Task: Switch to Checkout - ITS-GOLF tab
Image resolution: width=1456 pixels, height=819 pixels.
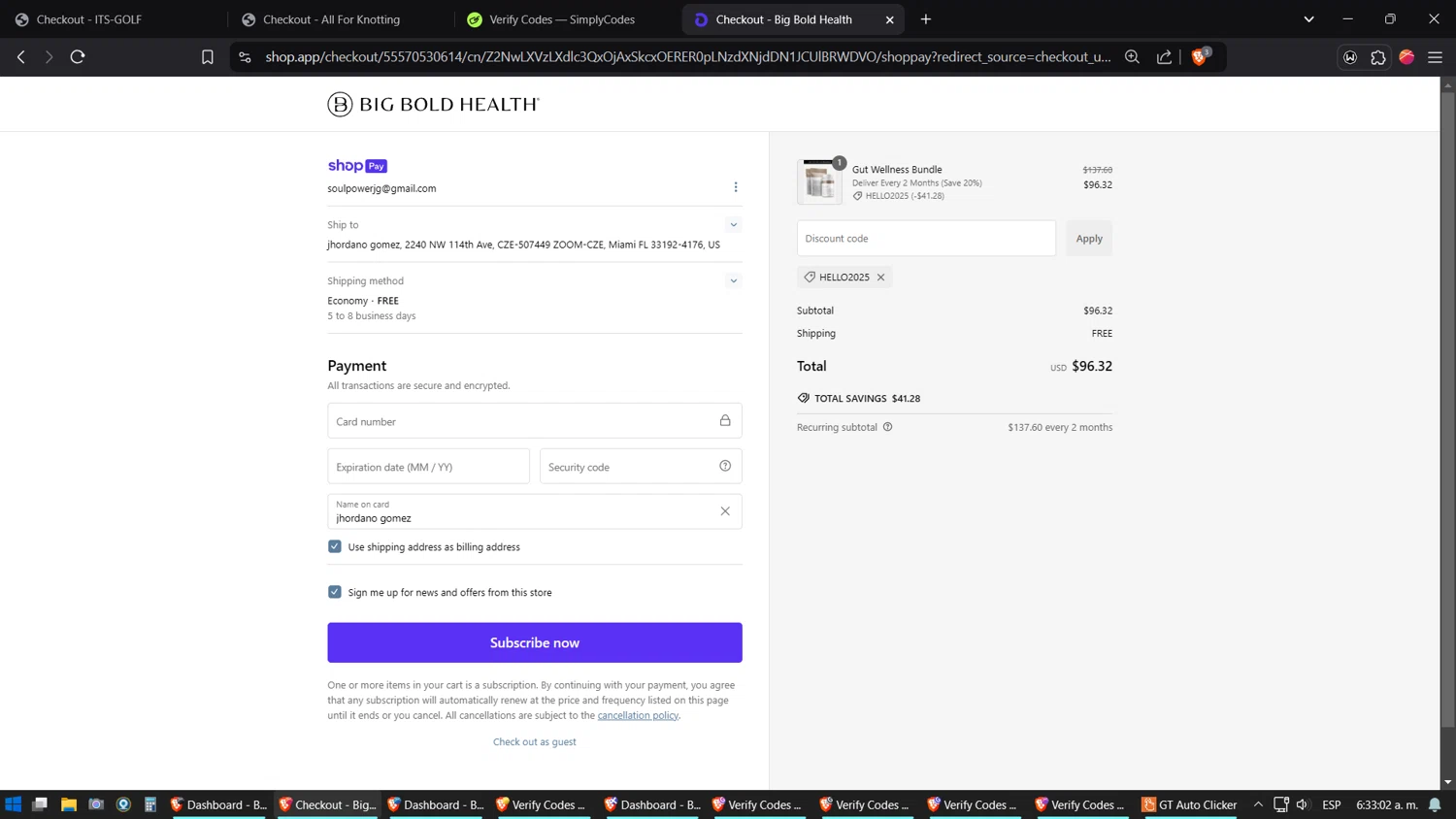Action: point(88,19)
